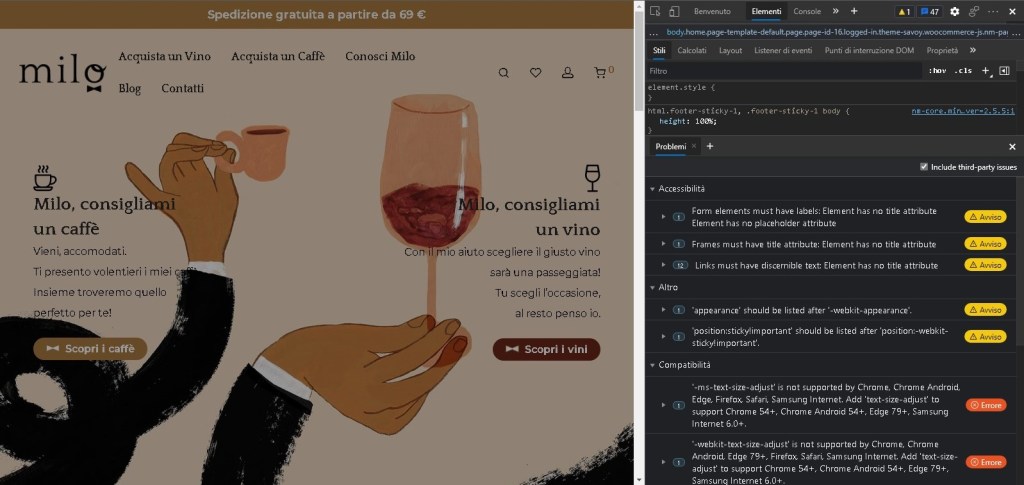Collapse the Compatibilità issues section

click(652, 366)
